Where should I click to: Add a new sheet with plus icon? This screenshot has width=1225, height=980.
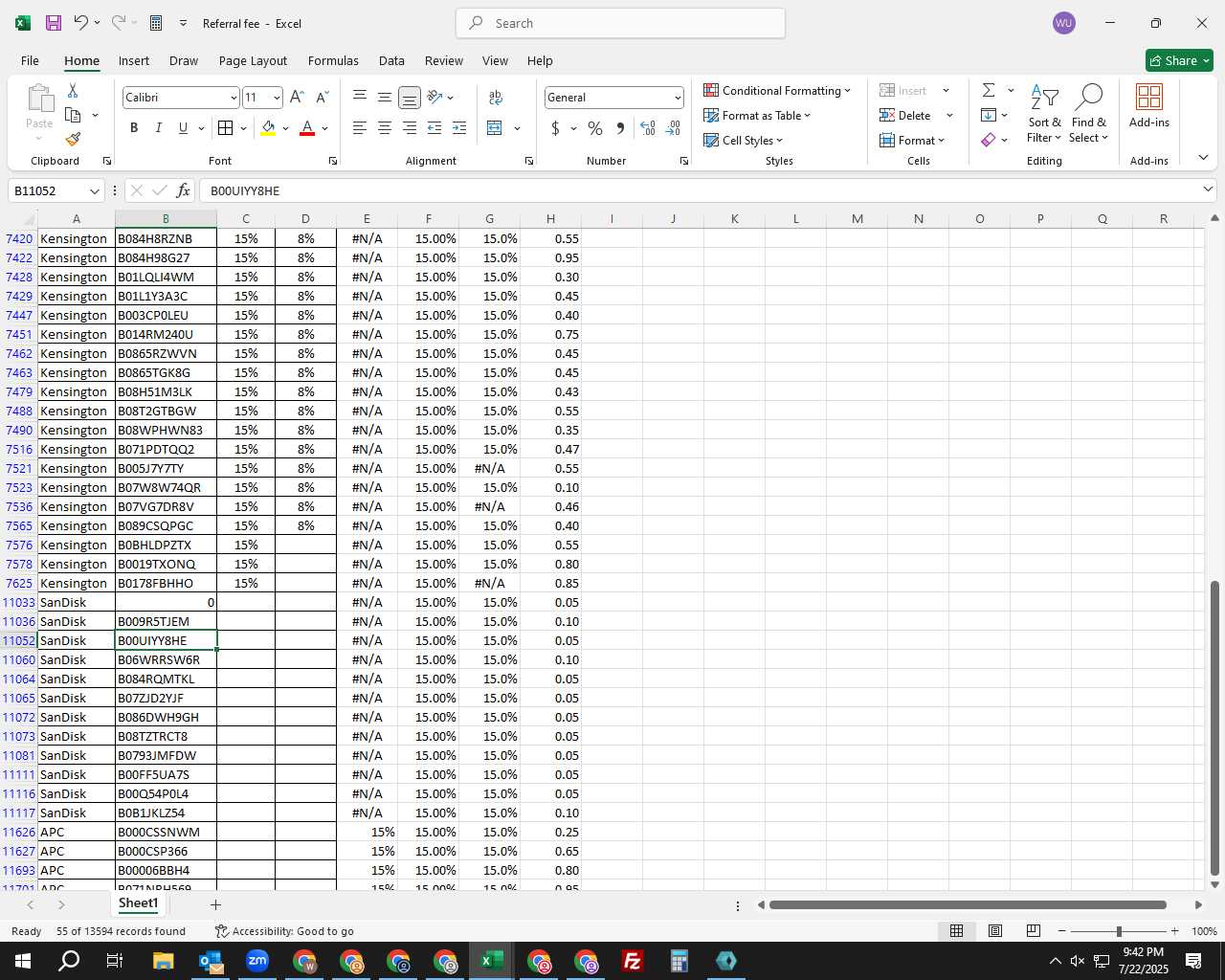click(x=215, y=904)
